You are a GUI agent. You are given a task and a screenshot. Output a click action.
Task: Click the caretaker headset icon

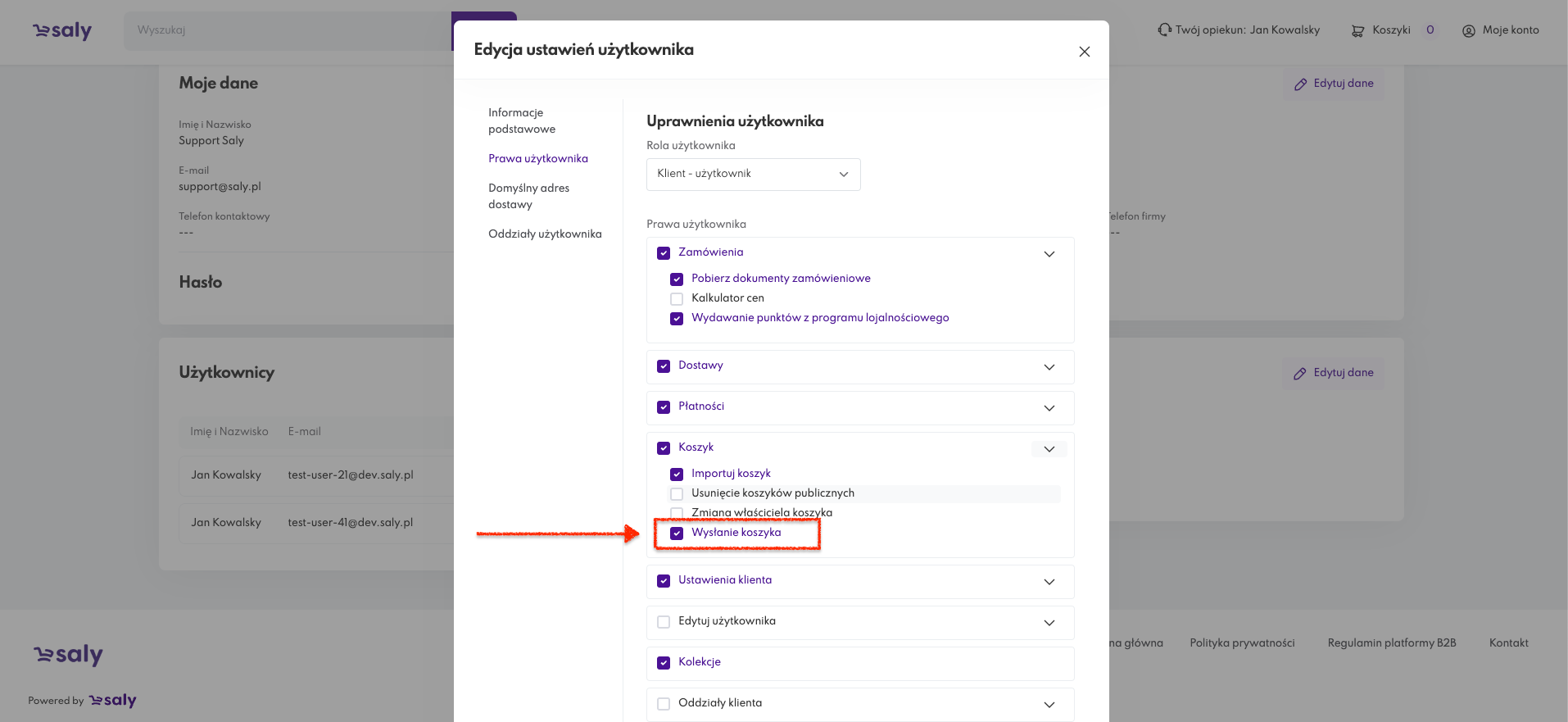[1164, 30]
